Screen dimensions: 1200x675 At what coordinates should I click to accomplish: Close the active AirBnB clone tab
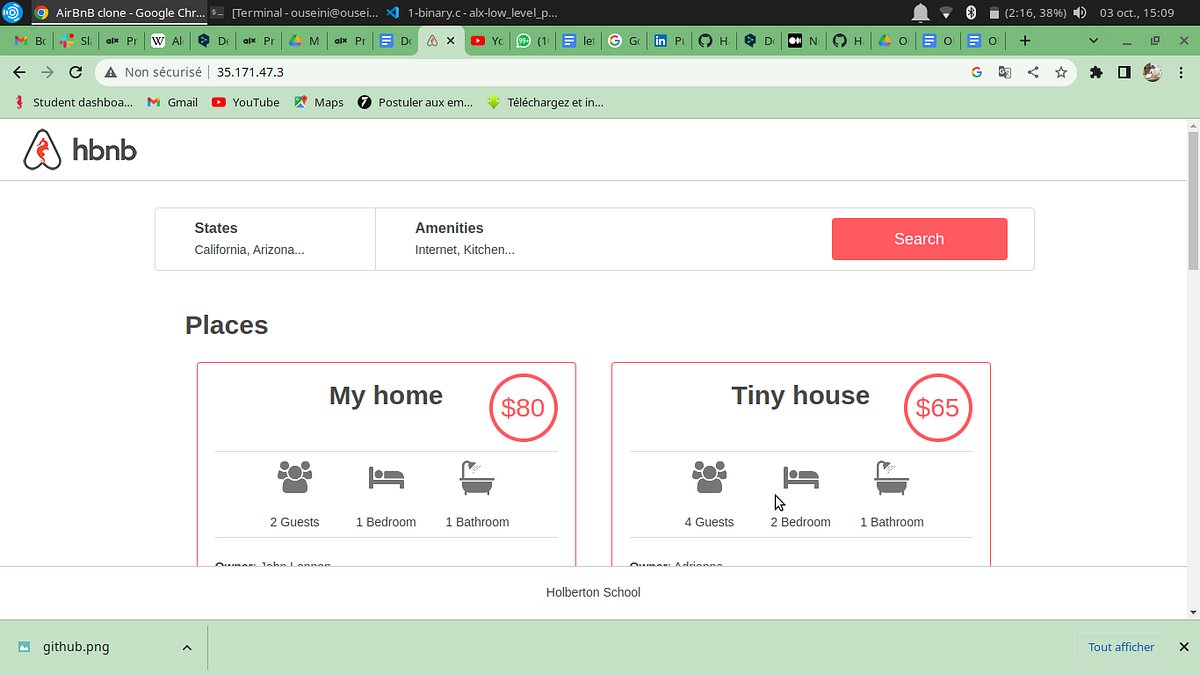point(451,41)
